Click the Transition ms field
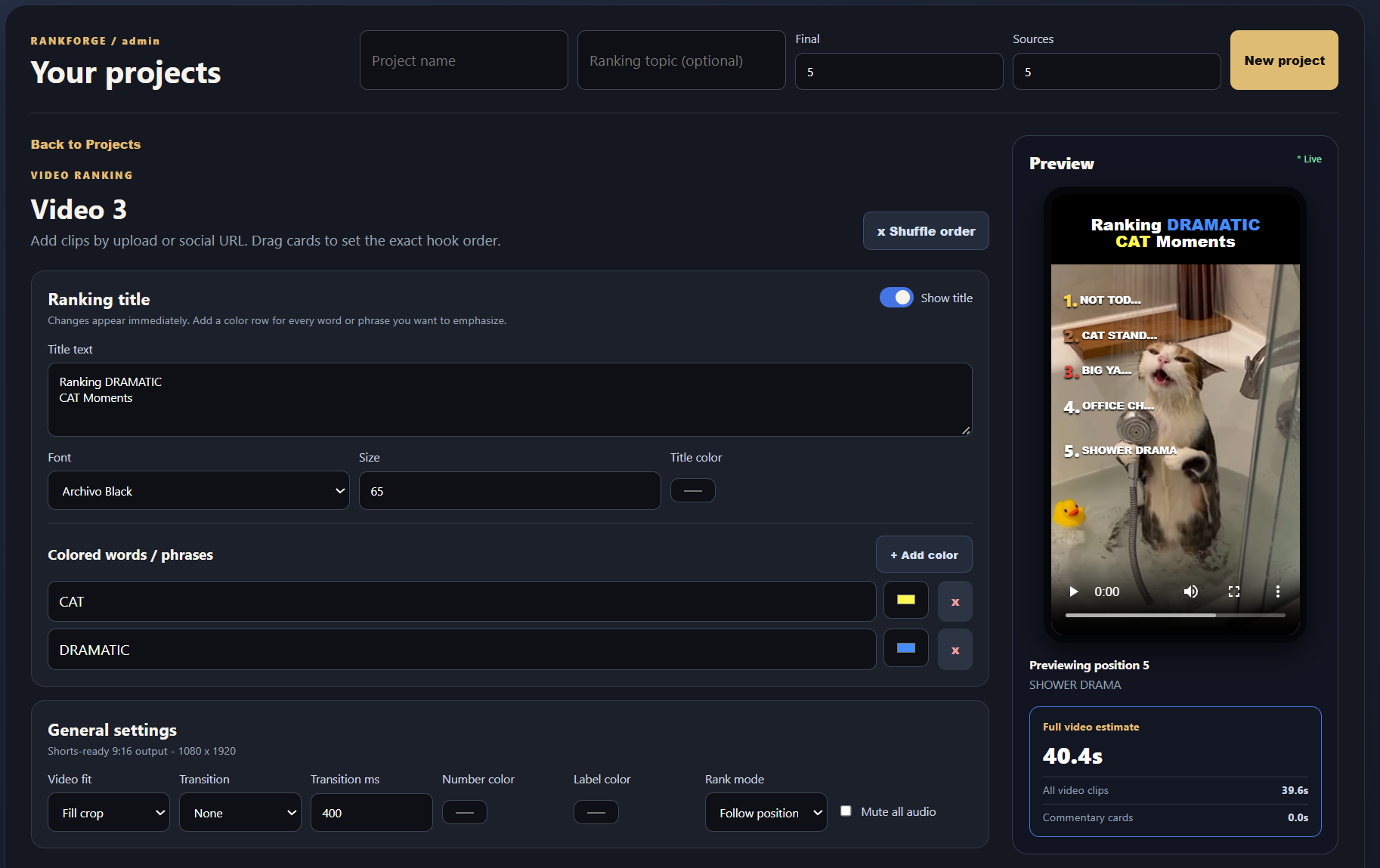This screenshot has height=868, width=1380. click(372, 812)
